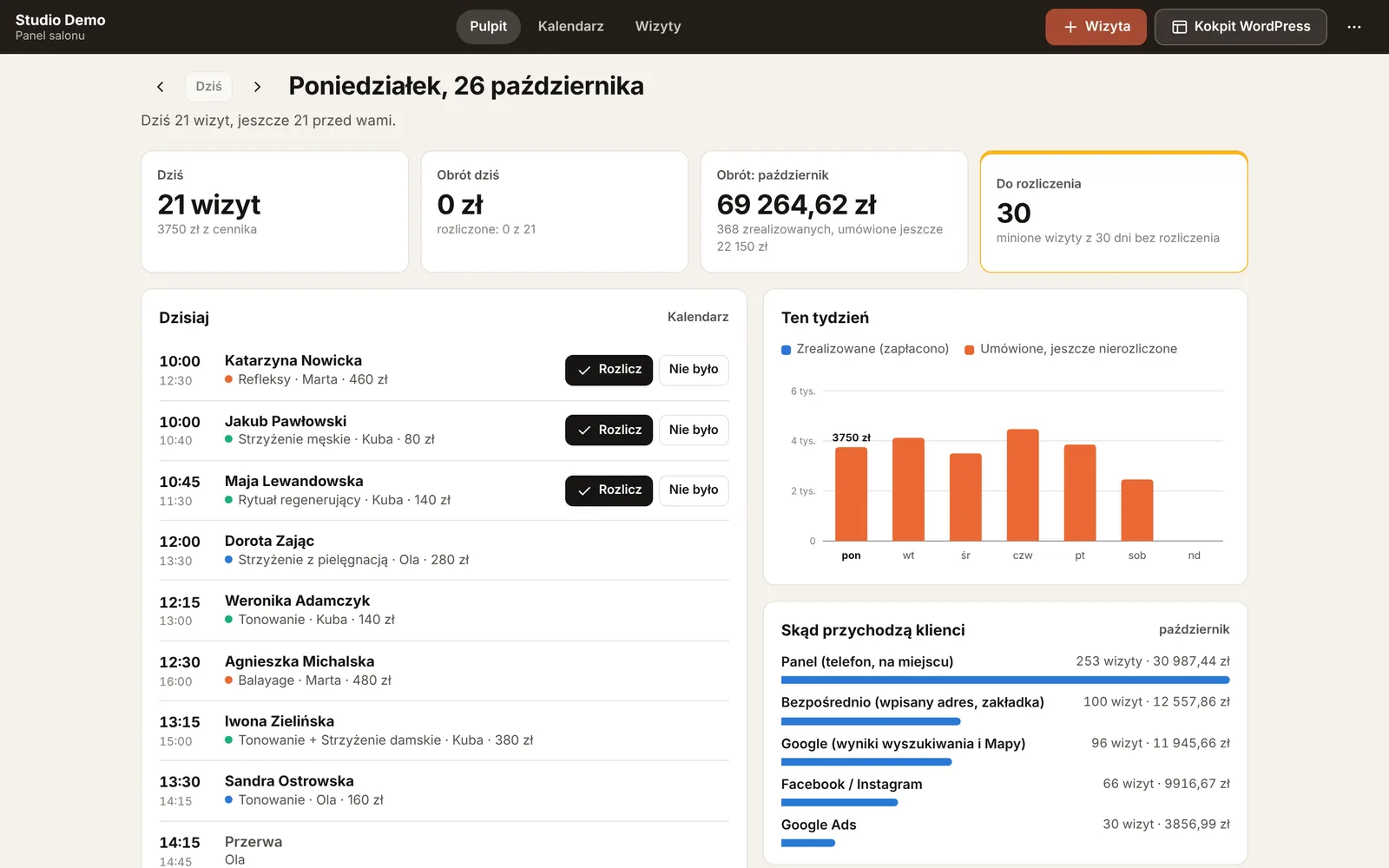Click the pon bar in weekly chart
Viewport: 1389px width, 868px height.
[x=851, y=494]
